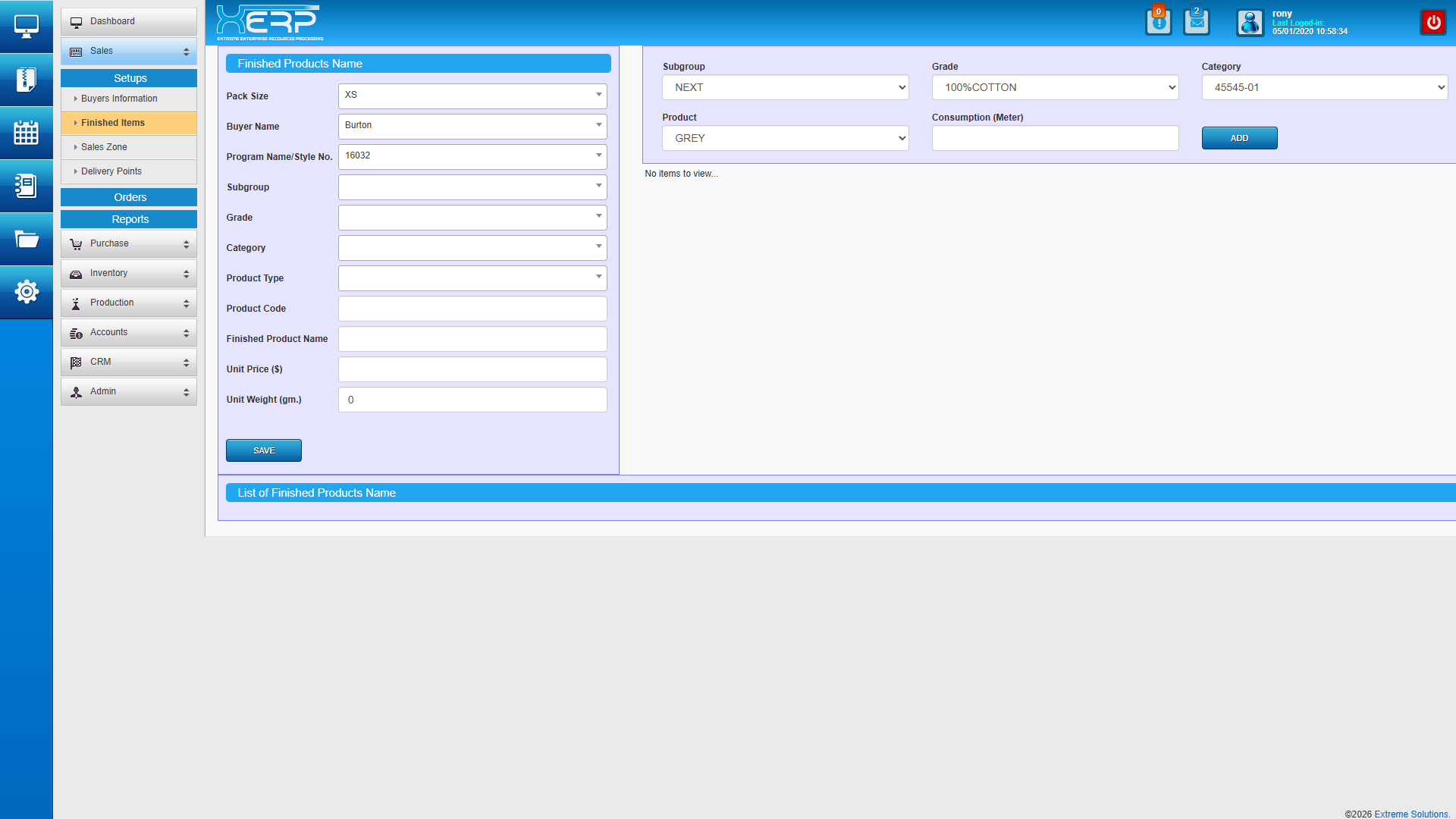Focus the Consumption (Meter) input field
Viewport: 1456px width, 819px height.
tap(1055, 138)
